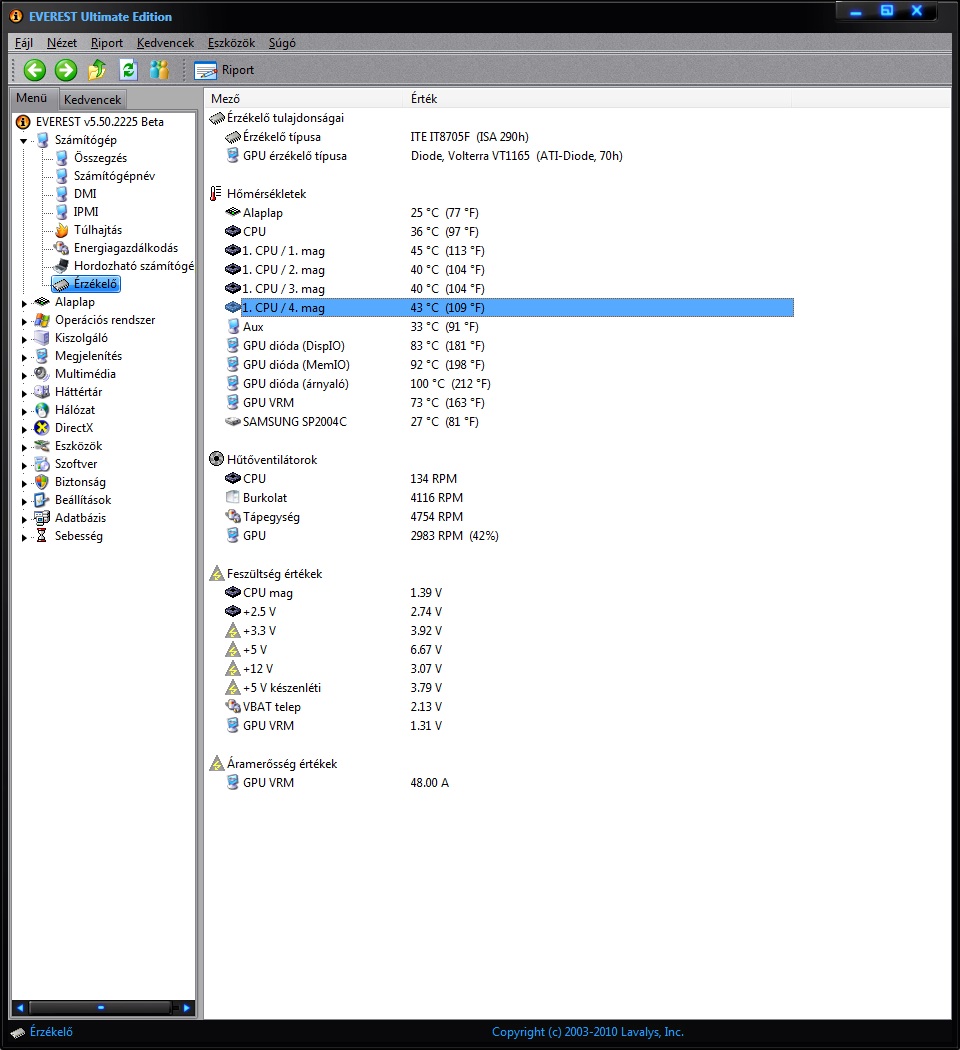
Task: Open the Riport report button in toolbar
Action: tap(224, 70)
